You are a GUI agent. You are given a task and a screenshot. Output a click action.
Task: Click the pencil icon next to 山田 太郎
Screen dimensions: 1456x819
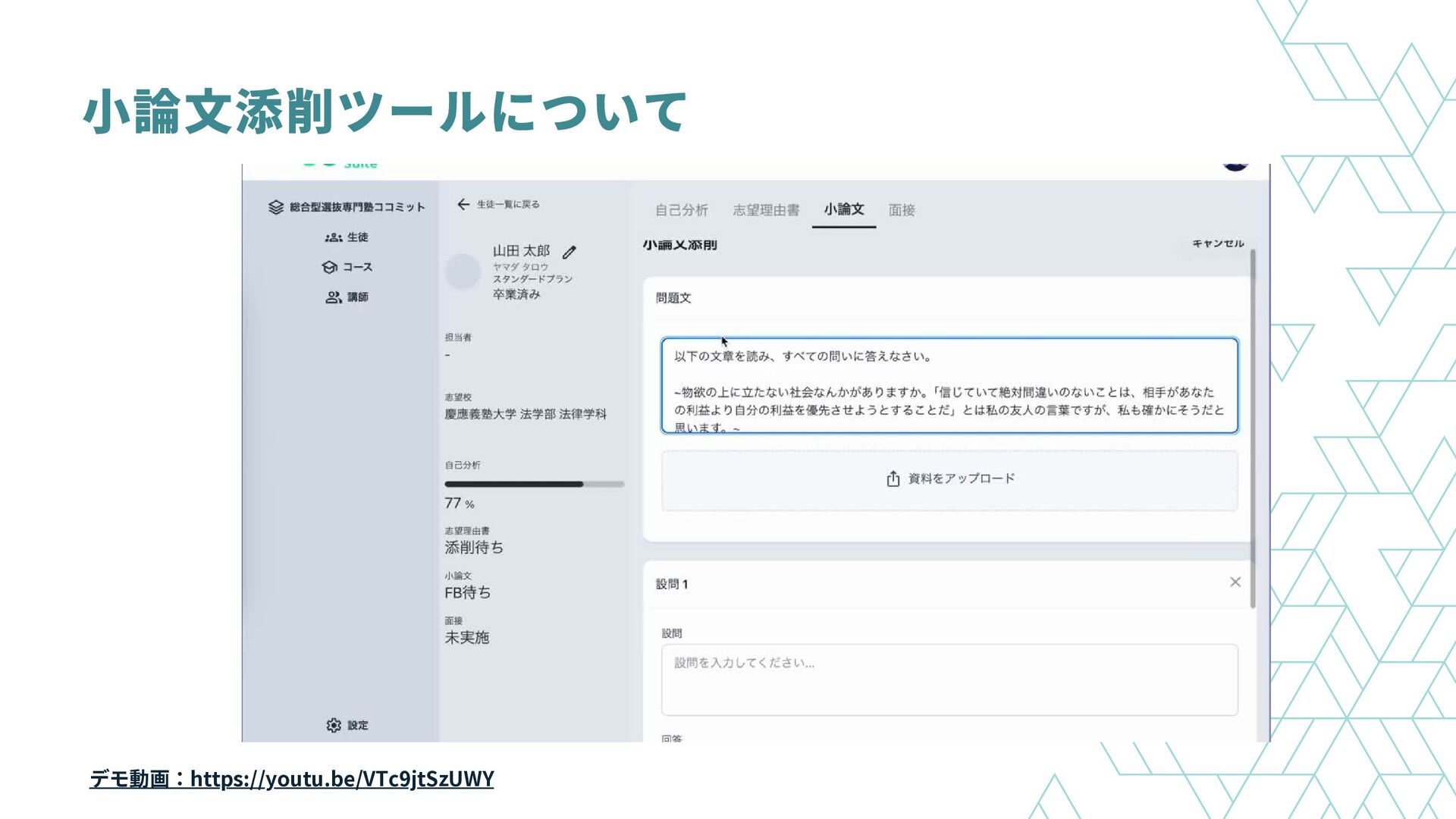coord(570,252)
